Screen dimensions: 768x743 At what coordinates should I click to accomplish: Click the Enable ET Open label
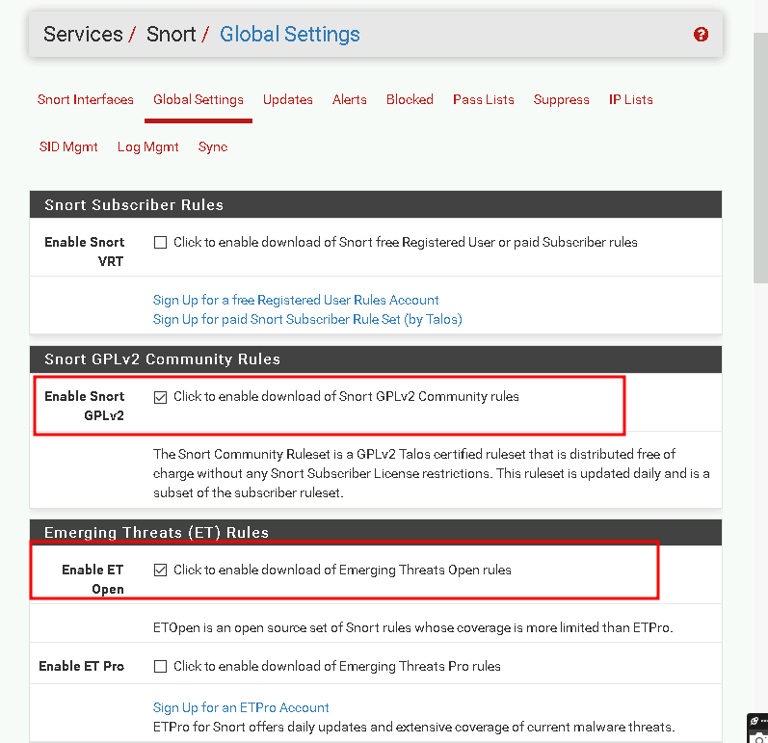93,579
